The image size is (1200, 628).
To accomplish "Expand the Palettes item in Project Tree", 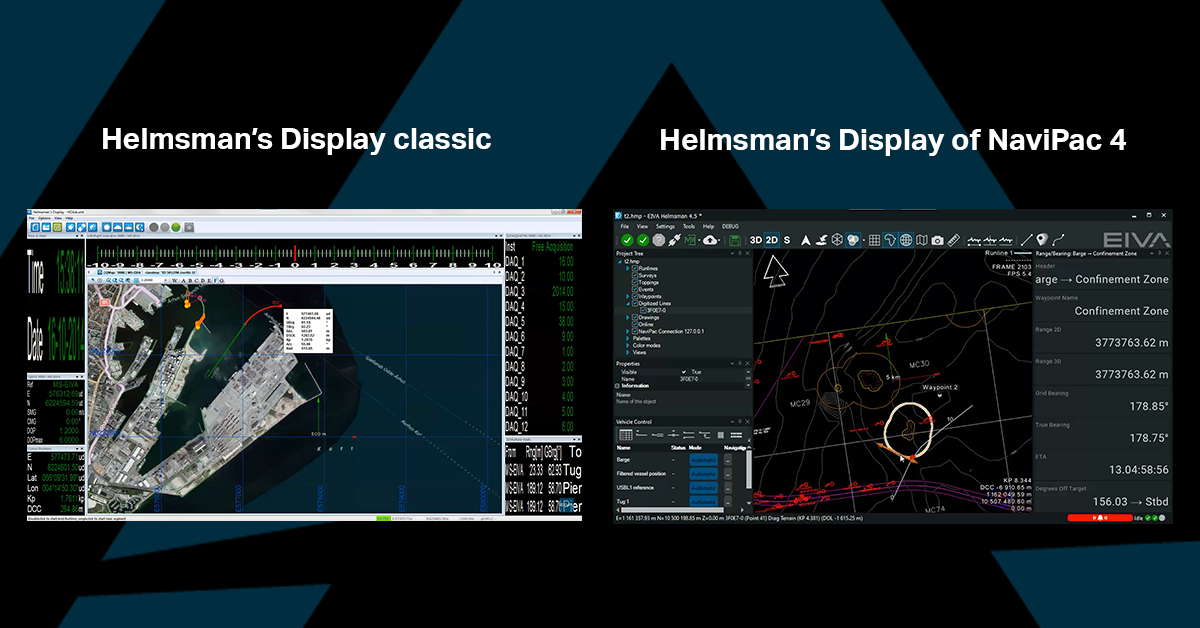I will (x=628, y=338).
